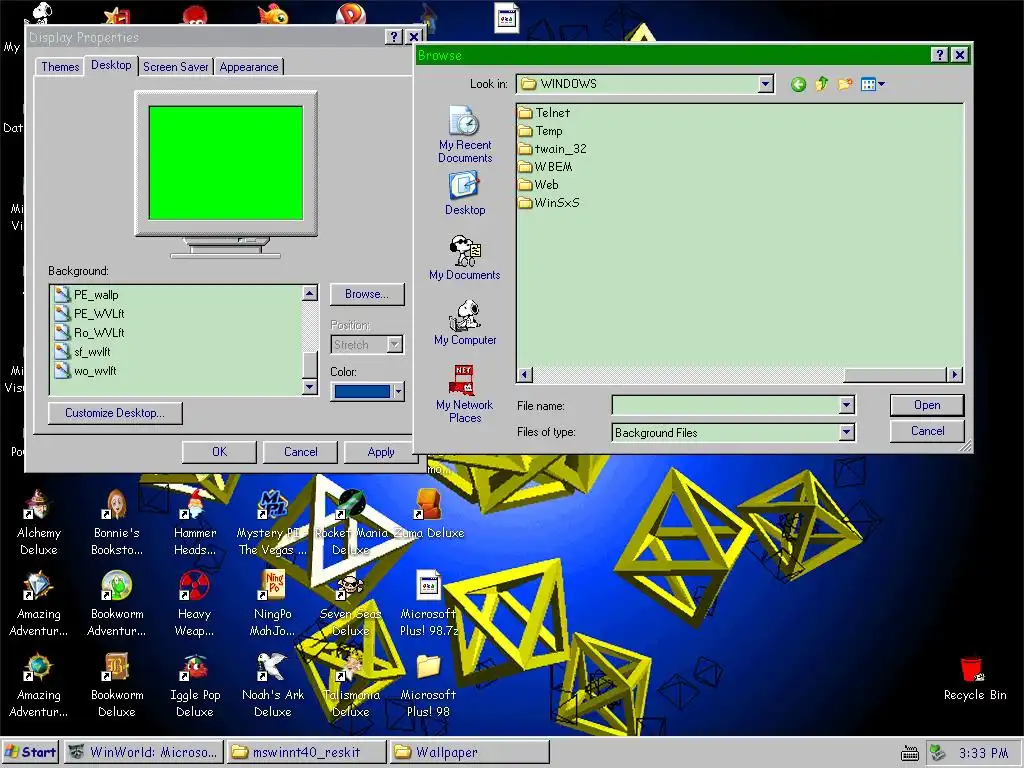1024x768 pixels.
Task: Open the View menu icon in Browse
Action: pos(872,84)
